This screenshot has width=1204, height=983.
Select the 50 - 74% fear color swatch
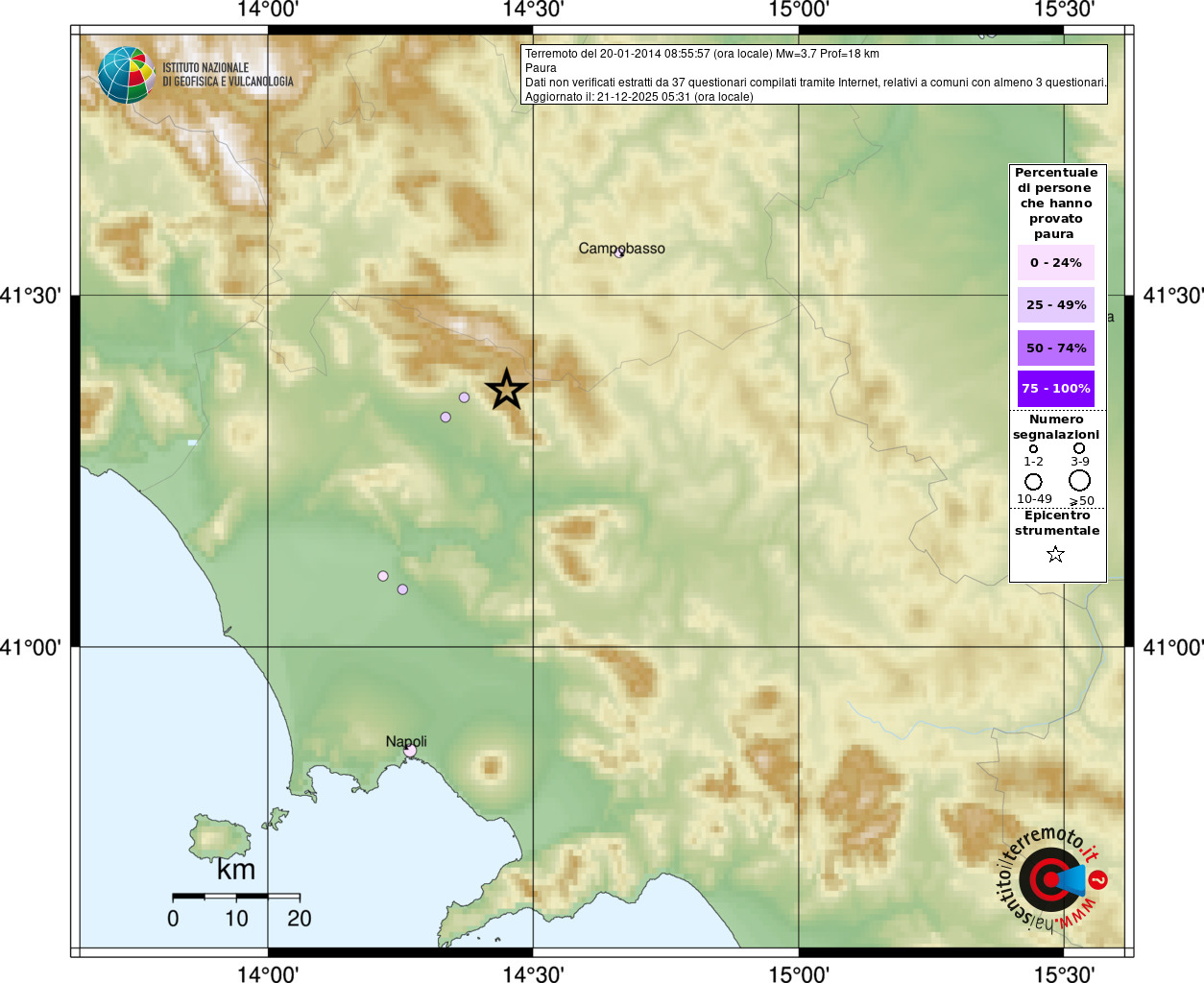1056,348
